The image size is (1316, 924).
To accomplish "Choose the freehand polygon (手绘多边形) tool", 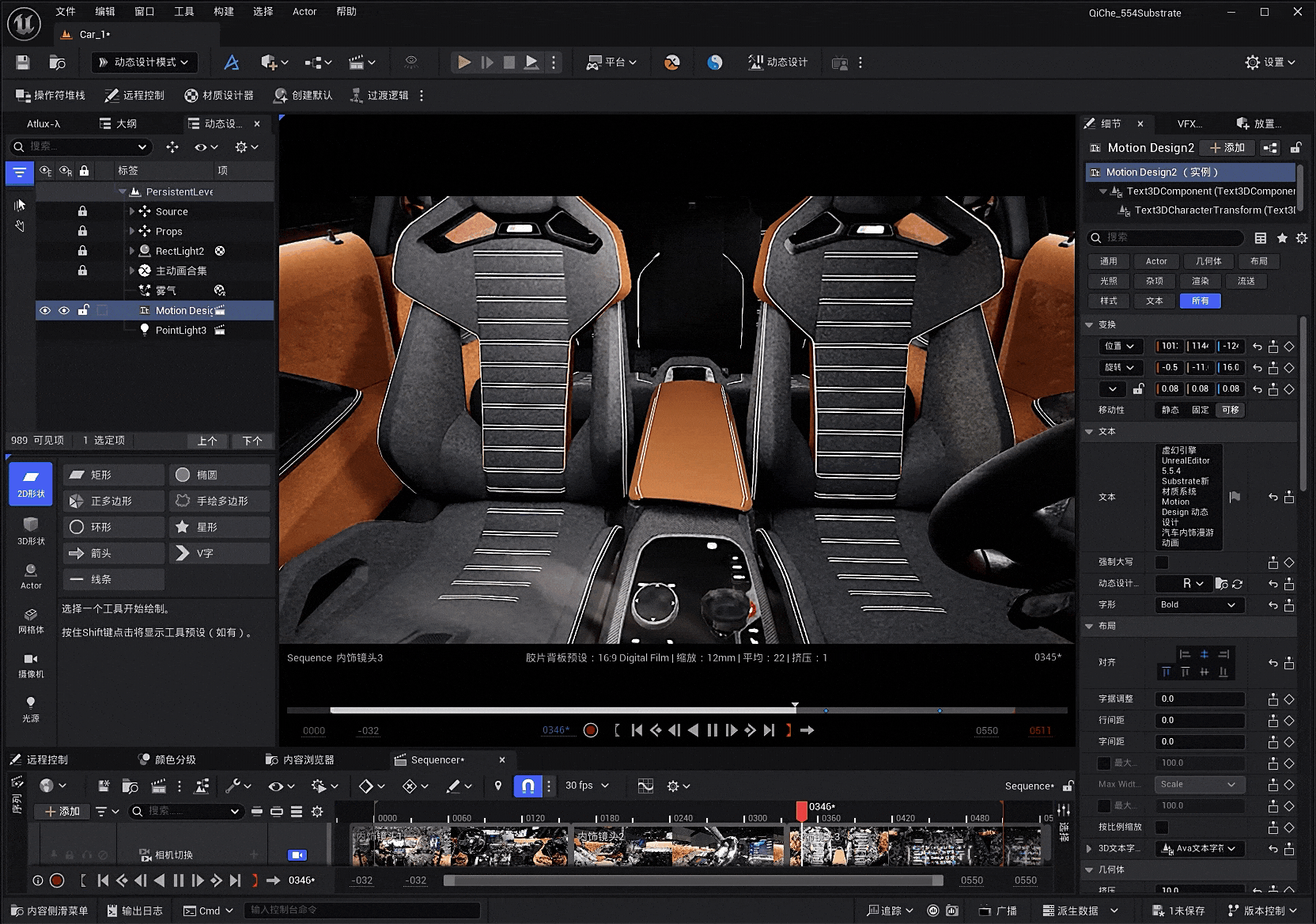I will 220,501.
